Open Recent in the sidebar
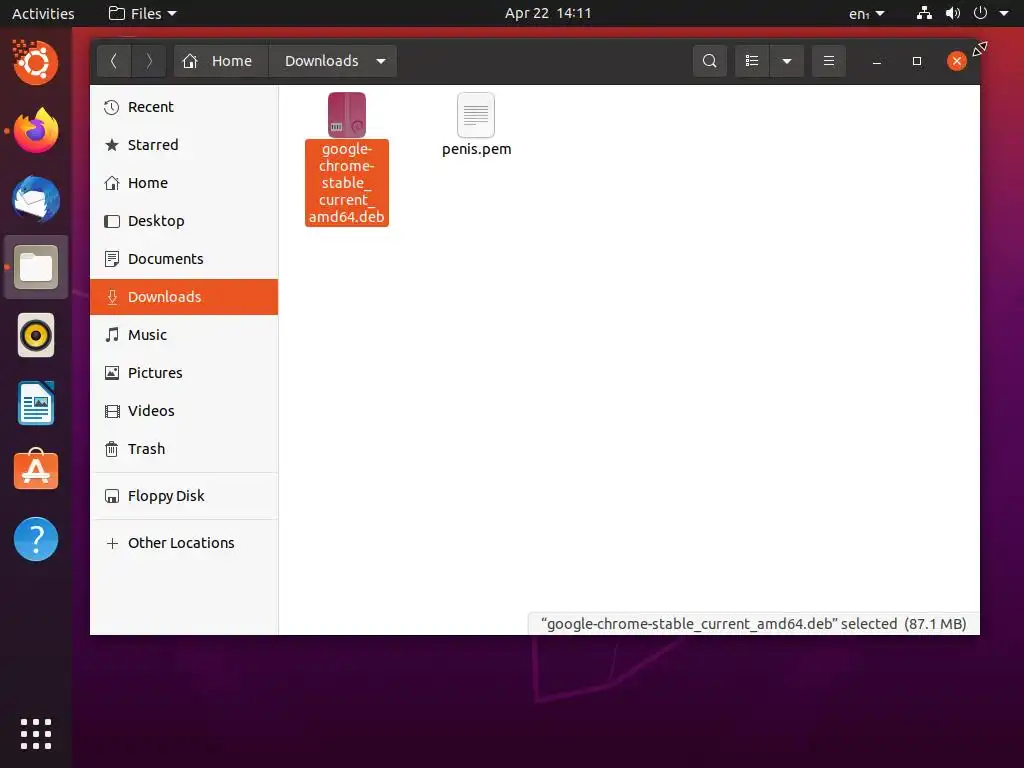 tap(184, 107)
